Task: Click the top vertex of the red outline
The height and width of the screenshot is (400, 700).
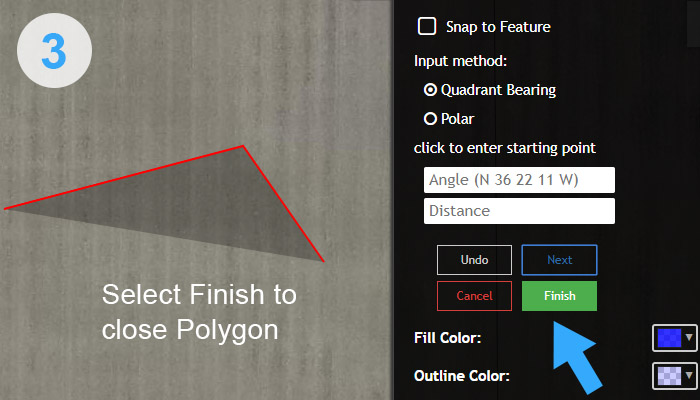Action: tap(243, 146)
